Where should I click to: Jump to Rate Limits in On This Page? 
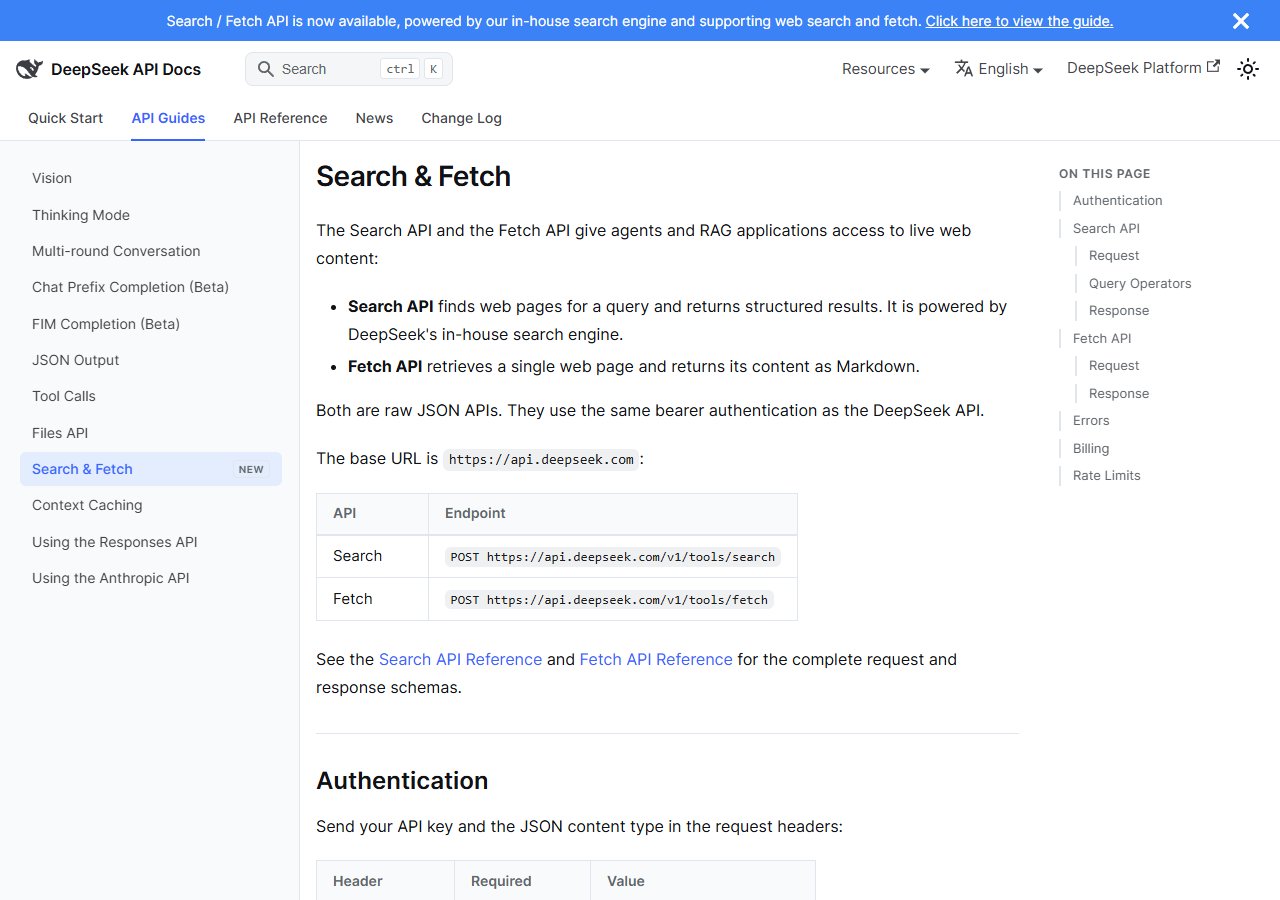point(1107,475)
